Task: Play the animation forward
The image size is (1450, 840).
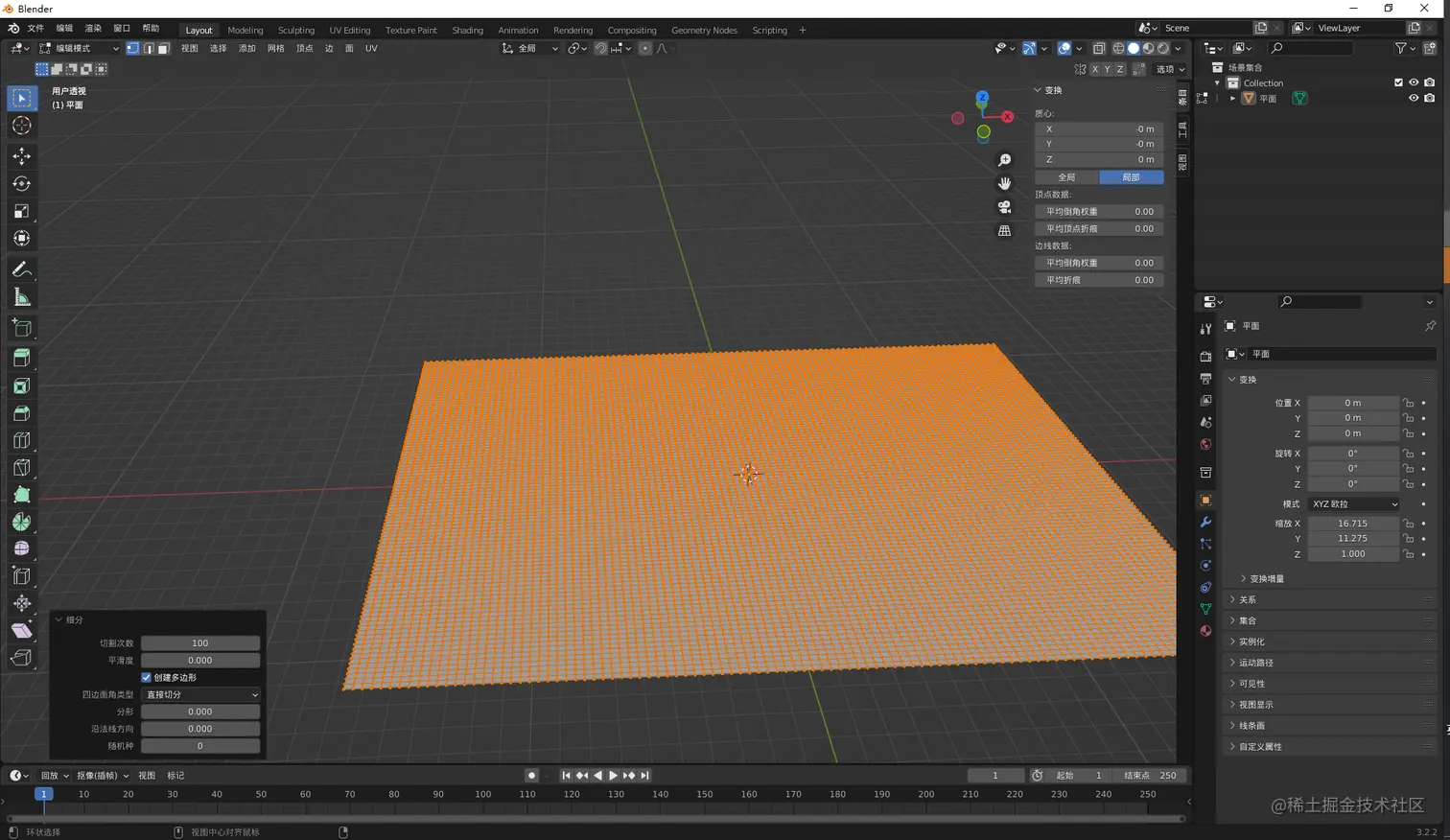Action: coord(614,775)
